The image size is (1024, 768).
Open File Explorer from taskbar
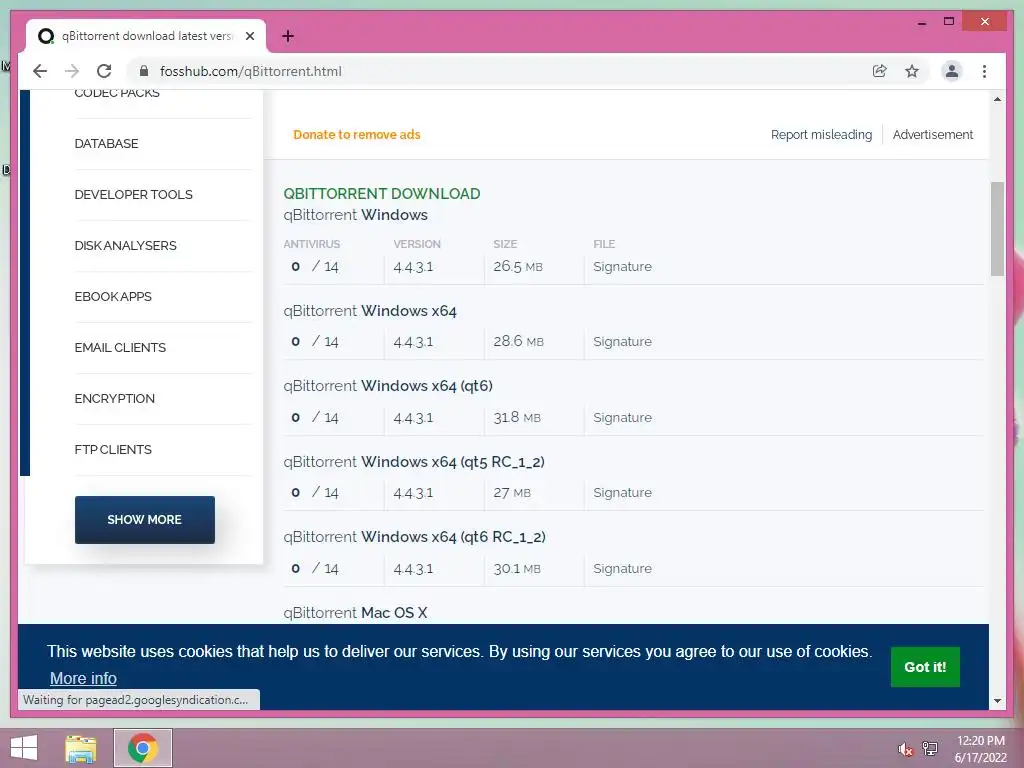coord(81,748)
